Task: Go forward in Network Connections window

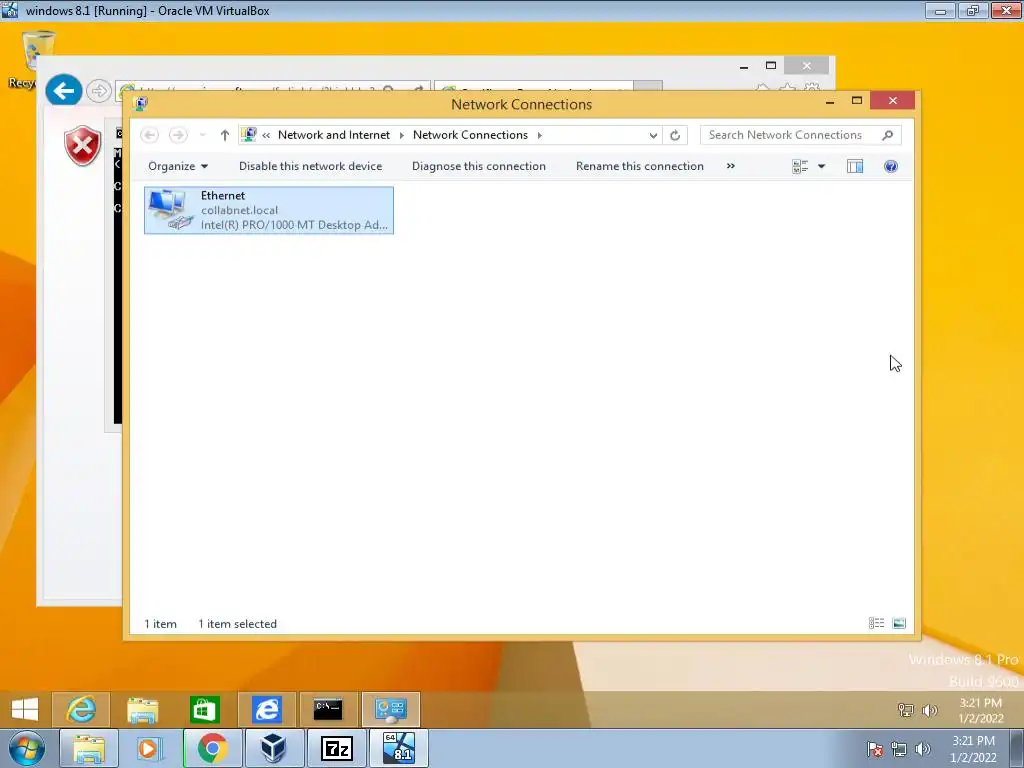Action: point(178,135)
